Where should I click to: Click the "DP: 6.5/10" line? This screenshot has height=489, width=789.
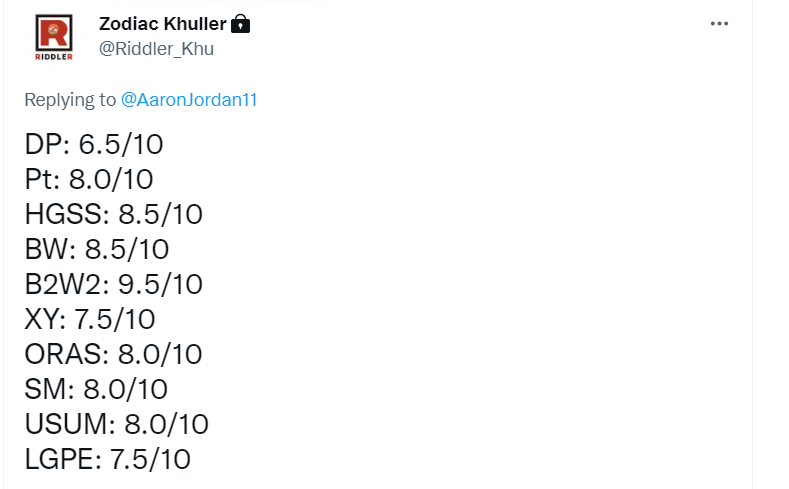[x=93, y=145]
